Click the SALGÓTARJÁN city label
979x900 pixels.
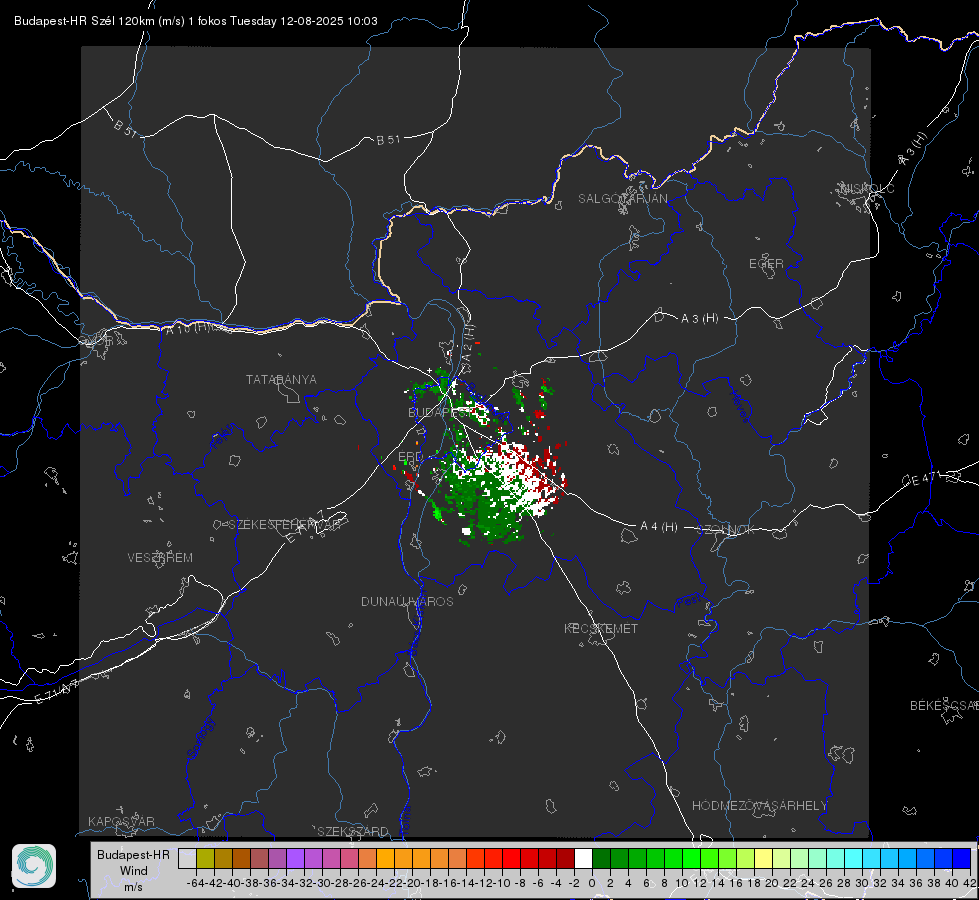click(x=622, y=199)
